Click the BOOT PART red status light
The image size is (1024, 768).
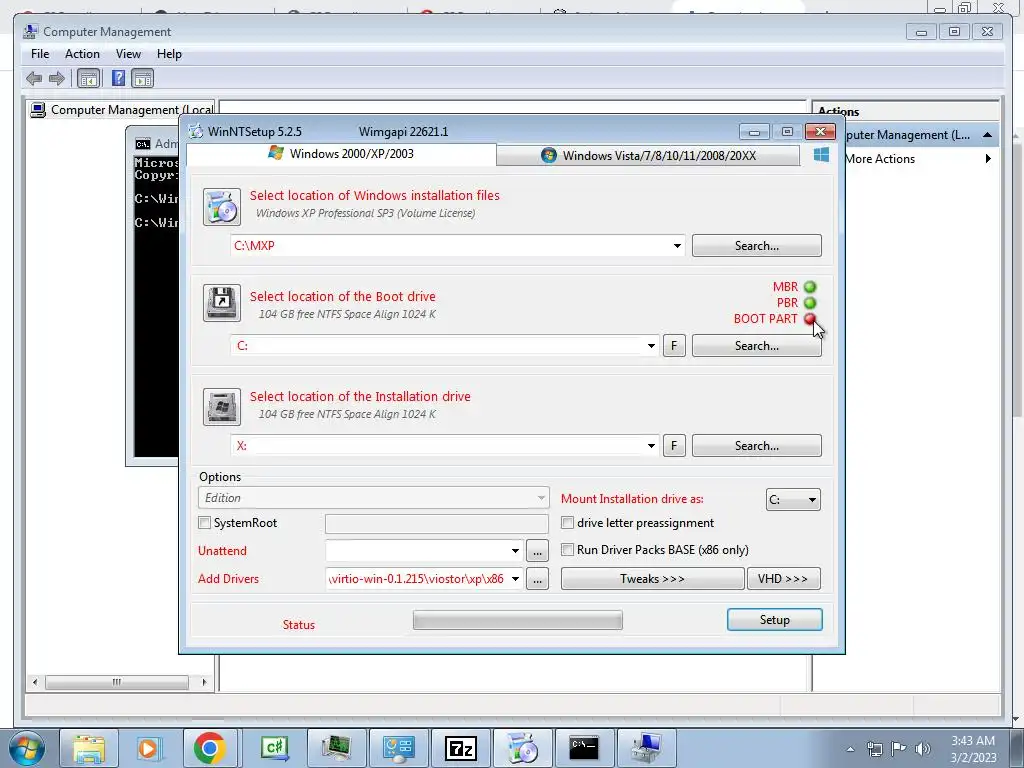[810, 319]
